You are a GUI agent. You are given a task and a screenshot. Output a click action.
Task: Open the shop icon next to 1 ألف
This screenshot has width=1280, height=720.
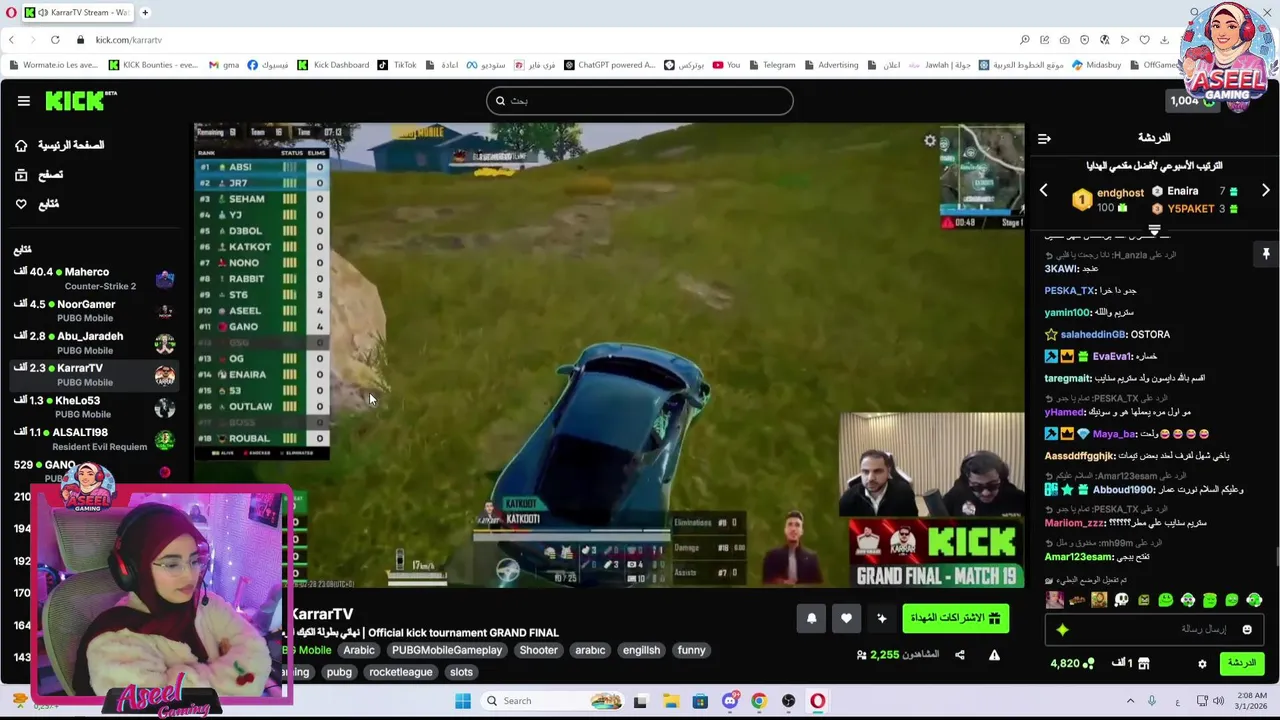pos(1144,663)
